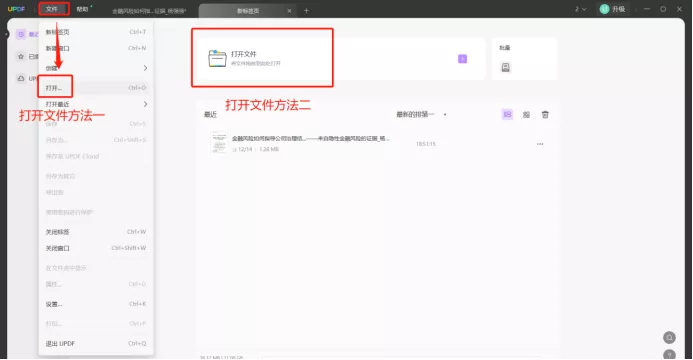The width and height of the screenshot is (693, 360).
Task: Click the help question icon at bottom right
Action: click(669, 354)
